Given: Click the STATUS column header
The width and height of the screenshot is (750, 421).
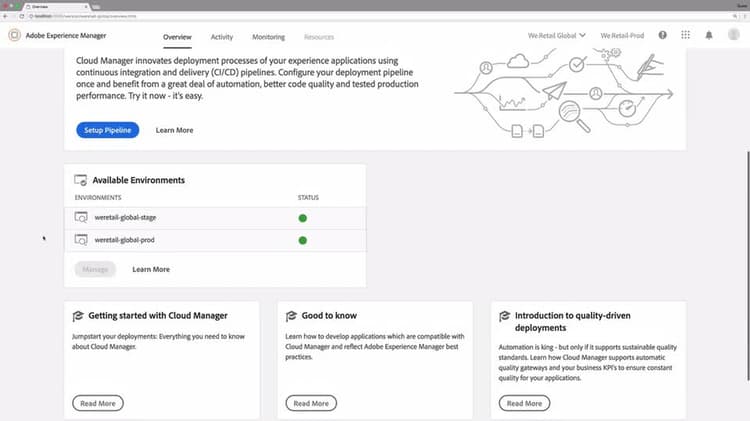Looking at the screenshot, I should (308, 198).
